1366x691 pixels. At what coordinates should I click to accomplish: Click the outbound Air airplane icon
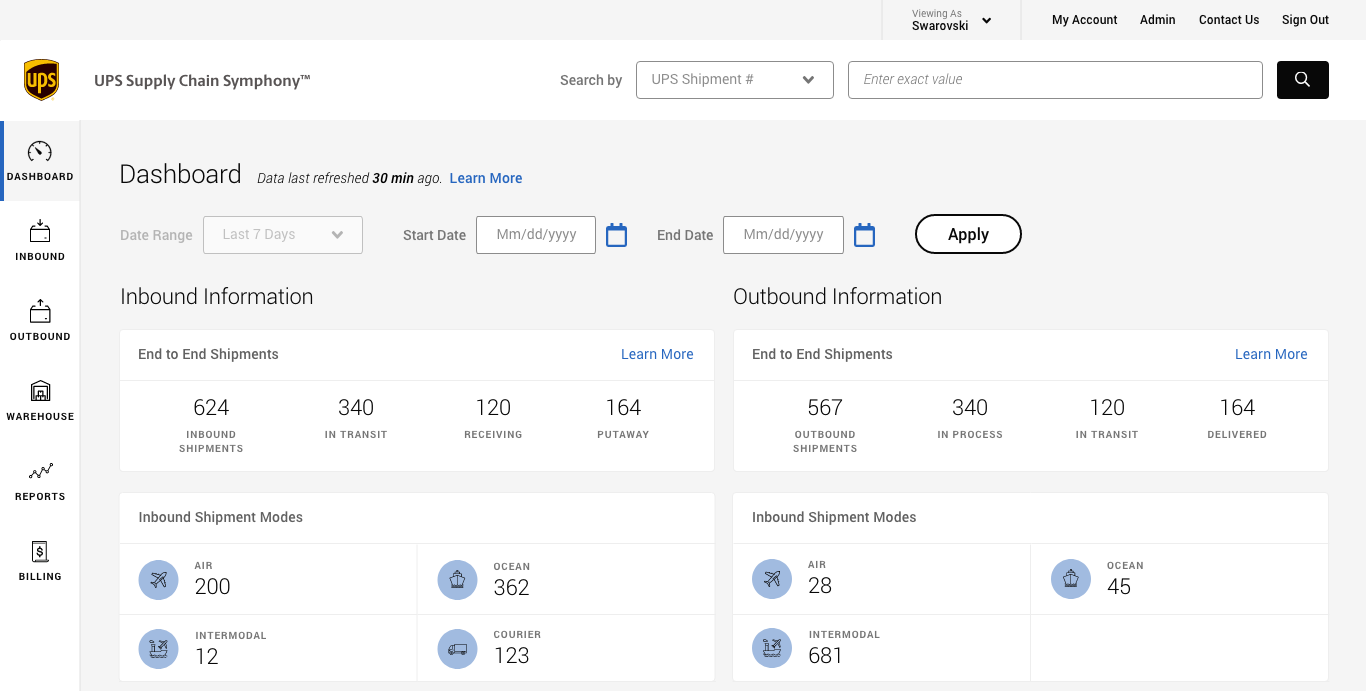[x=771, y=579]
